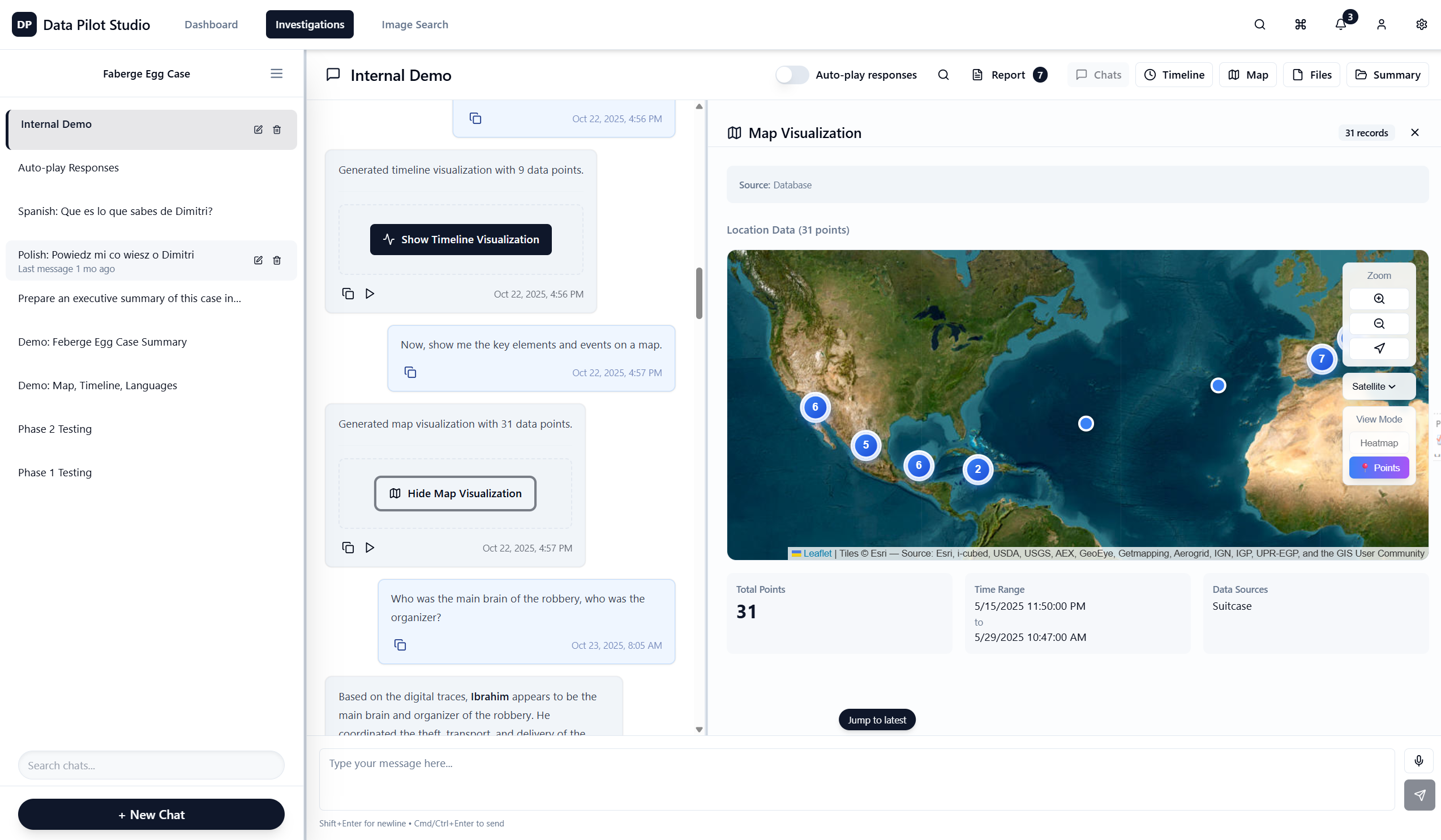The height and width of the screenshot is (840, 1441).
Task: Open the settings gear icon
Action: pos(1421,24)
